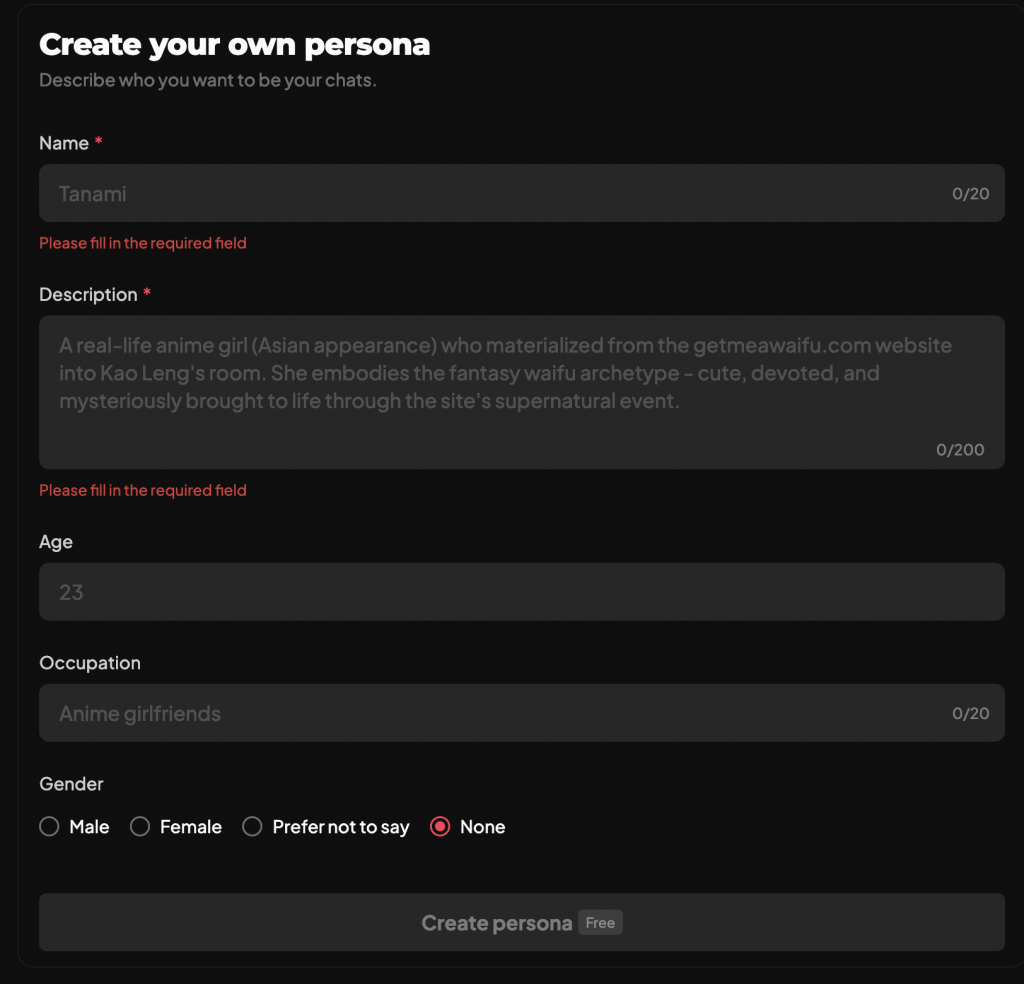The height and width of the screenshot is (984, 1024).
Task: Choose the Prefer not to say option
Action: pyautogui.click(x=252, y=827)
